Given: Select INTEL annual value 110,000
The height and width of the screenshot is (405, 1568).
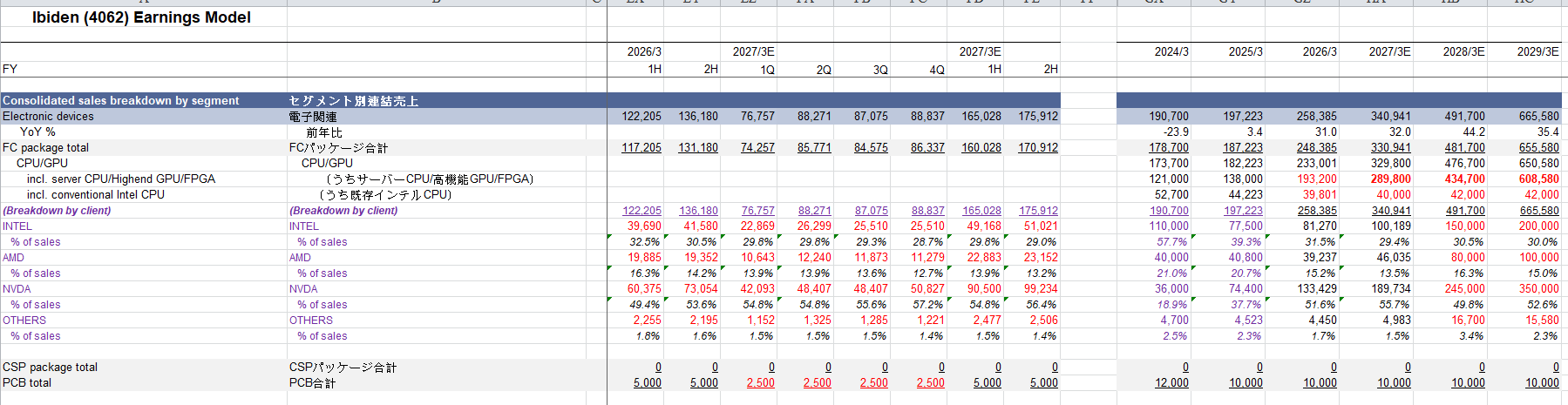Looking at the screenshot, I should tap(1169, 226).
